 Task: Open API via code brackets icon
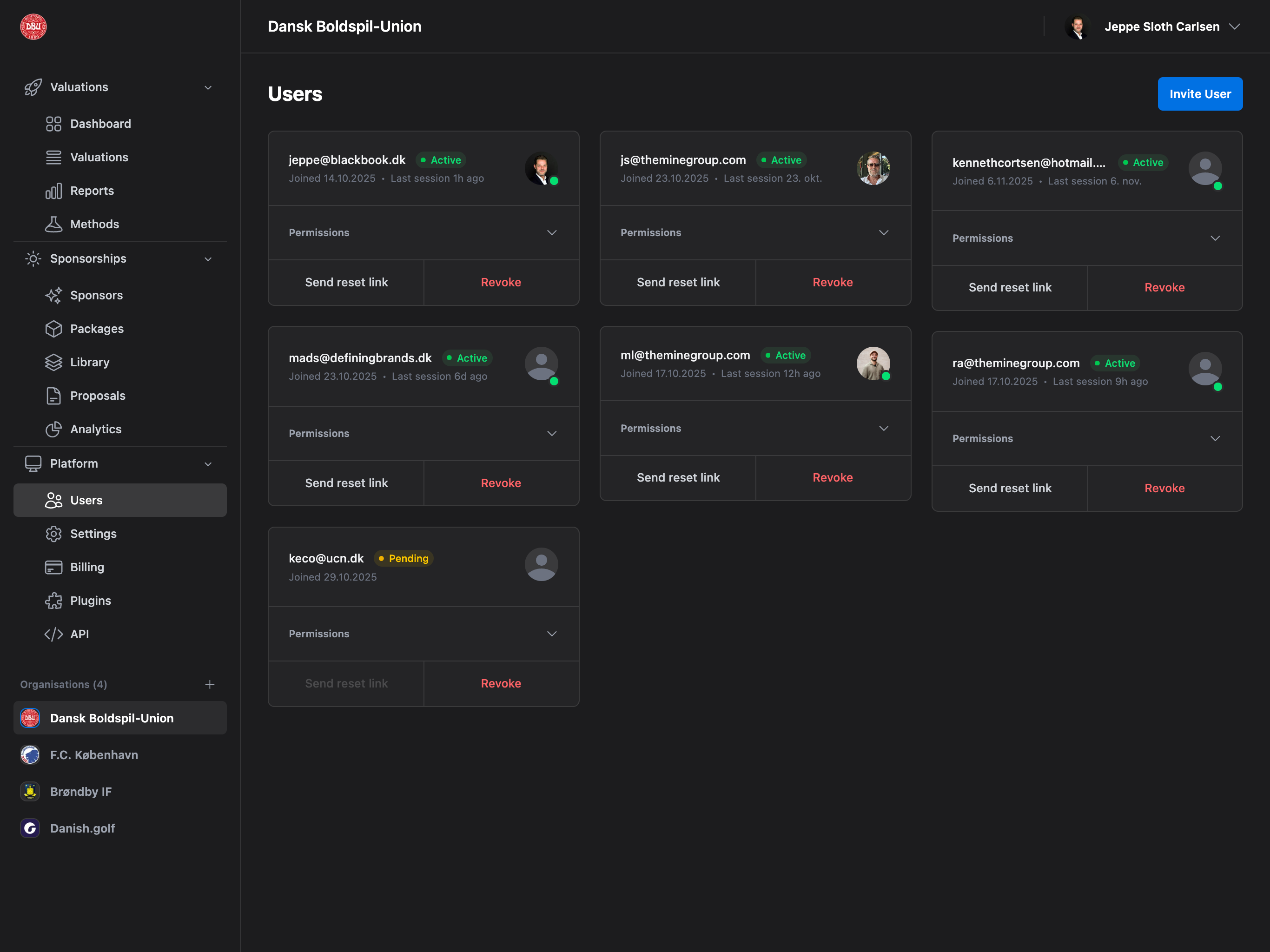click(x=53, y=634)
